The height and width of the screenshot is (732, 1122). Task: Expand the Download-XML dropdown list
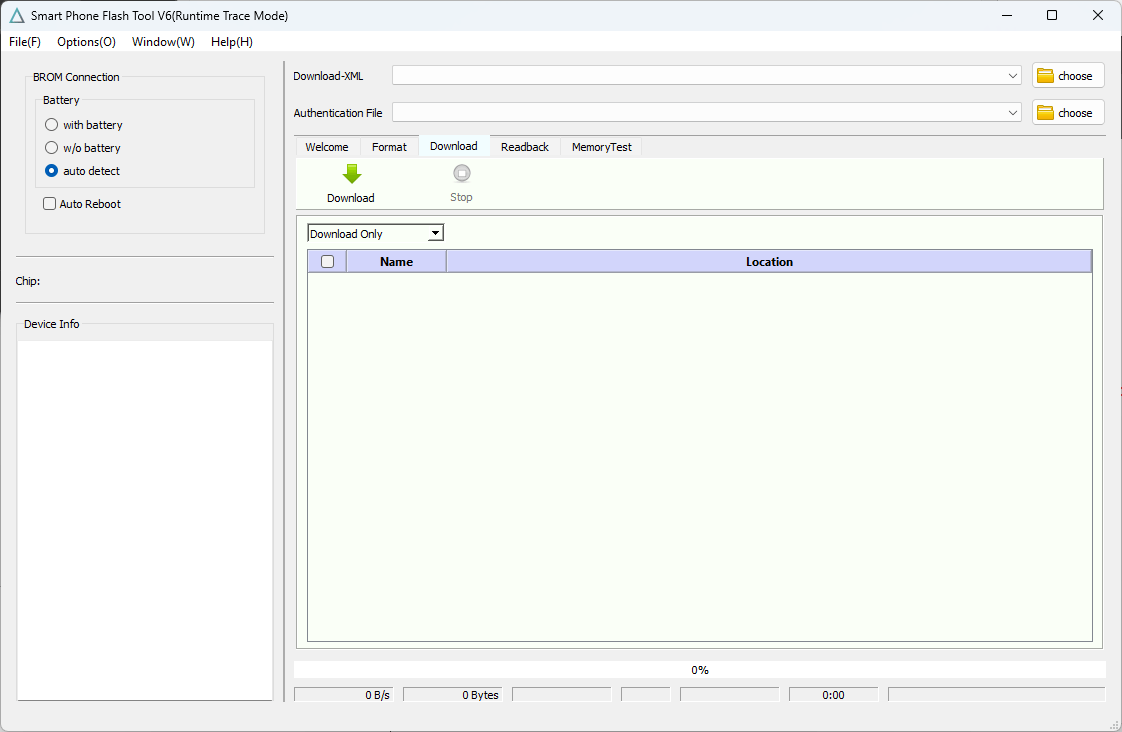coord(1013,76)
